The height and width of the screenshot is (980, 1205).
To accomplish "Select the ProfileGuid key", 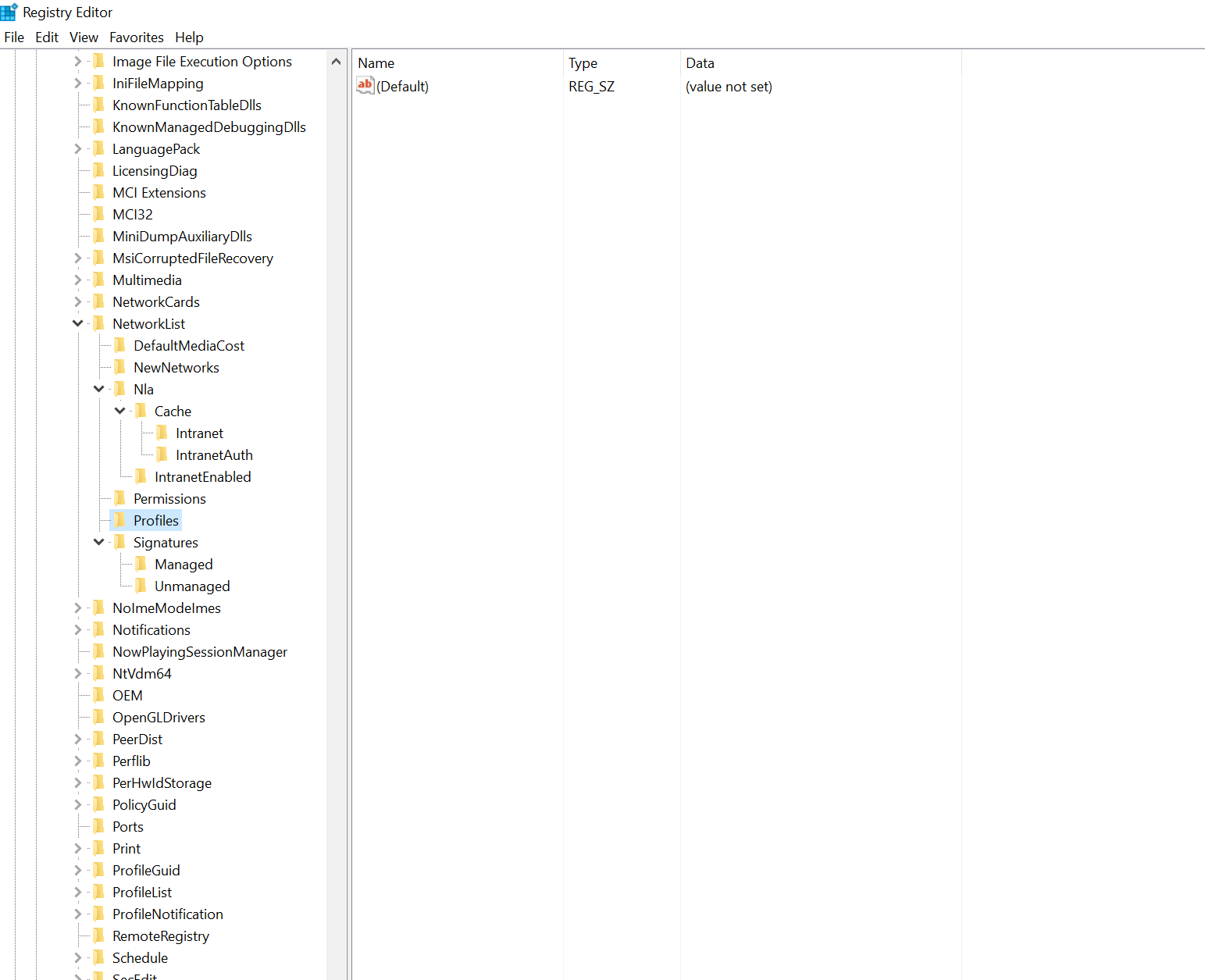I will click(146, 870).
